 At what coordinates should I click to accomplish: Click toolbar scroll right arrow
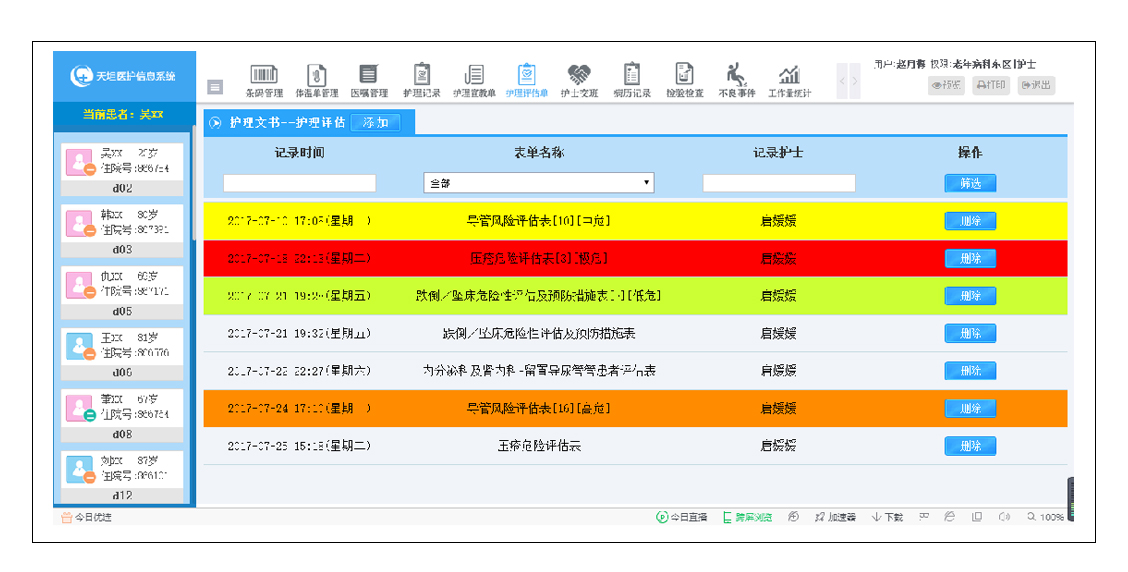coord(854,81)
